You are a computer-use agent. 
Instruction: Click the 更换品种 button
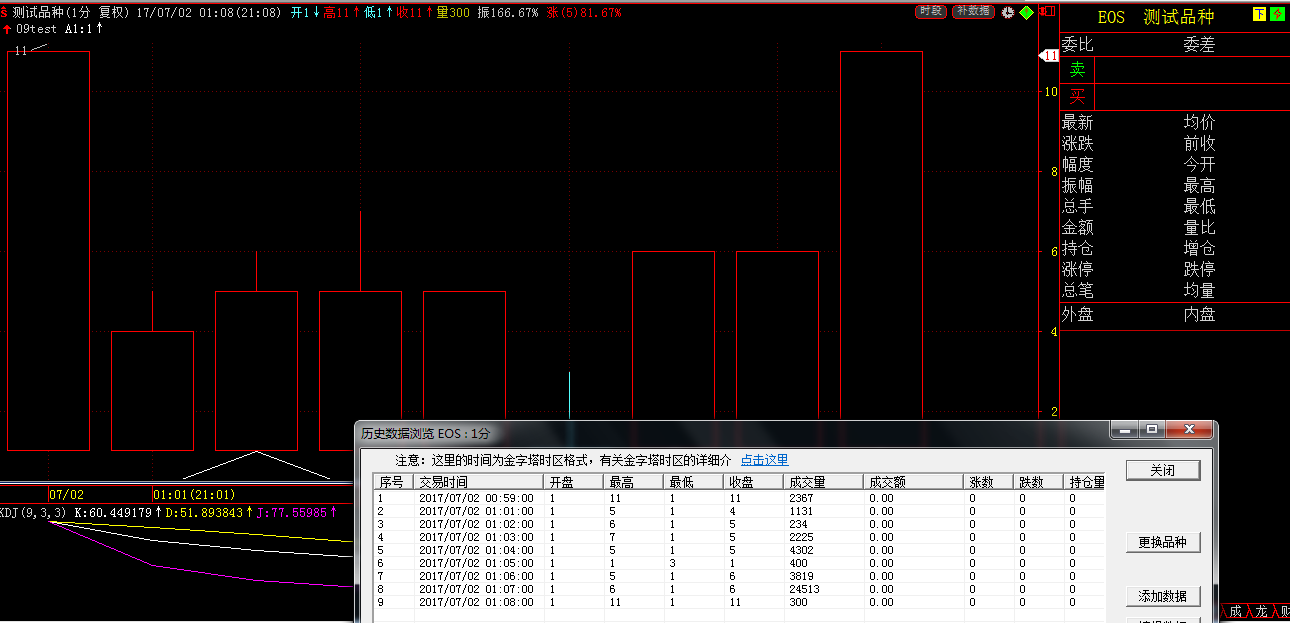(x=1162, y=543)
